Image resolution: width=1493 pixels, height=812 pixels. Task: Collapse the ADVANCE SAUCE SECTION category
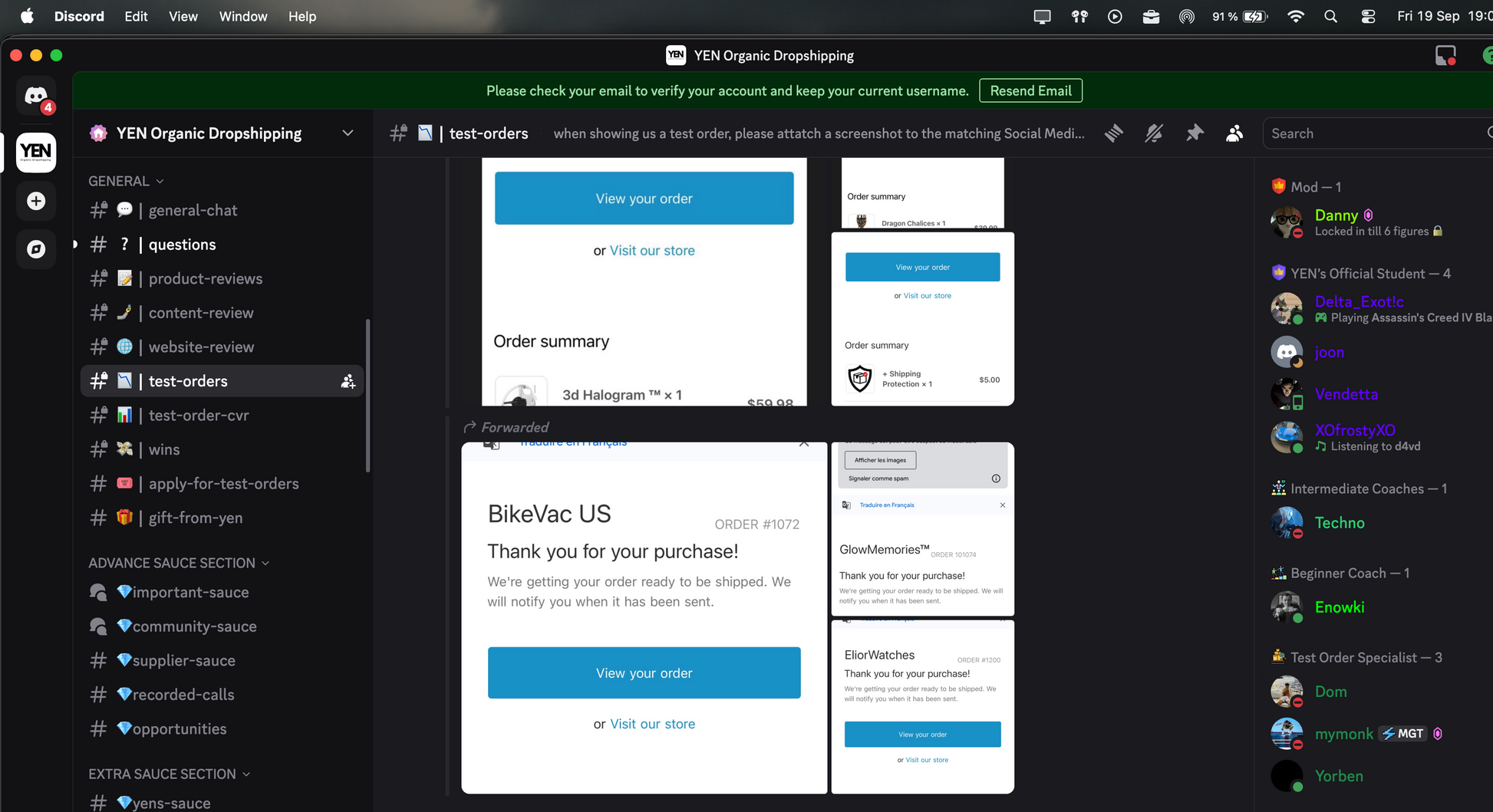(178, 563)
